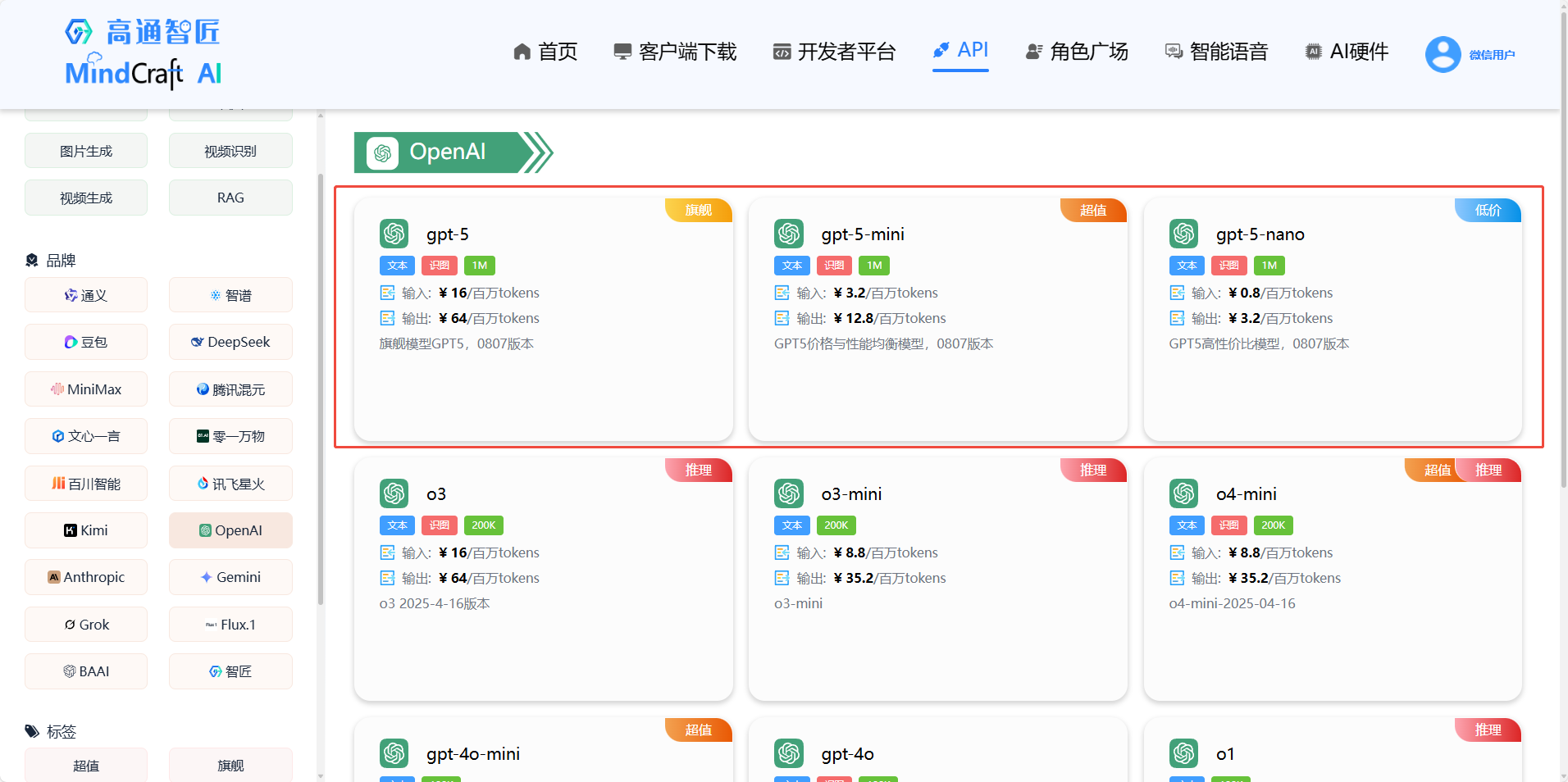Click the people icon beside 角色广场
The image size is (1568, 782).
(x=1034, y=52)
